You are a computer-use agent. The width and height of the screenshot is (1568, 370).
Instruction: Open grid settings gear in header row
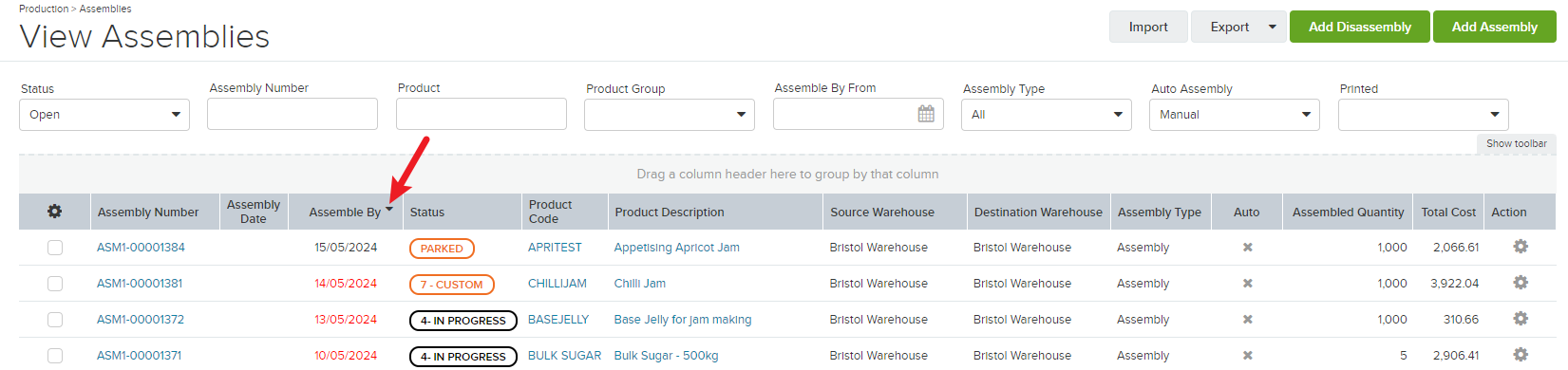coord(54,212)
